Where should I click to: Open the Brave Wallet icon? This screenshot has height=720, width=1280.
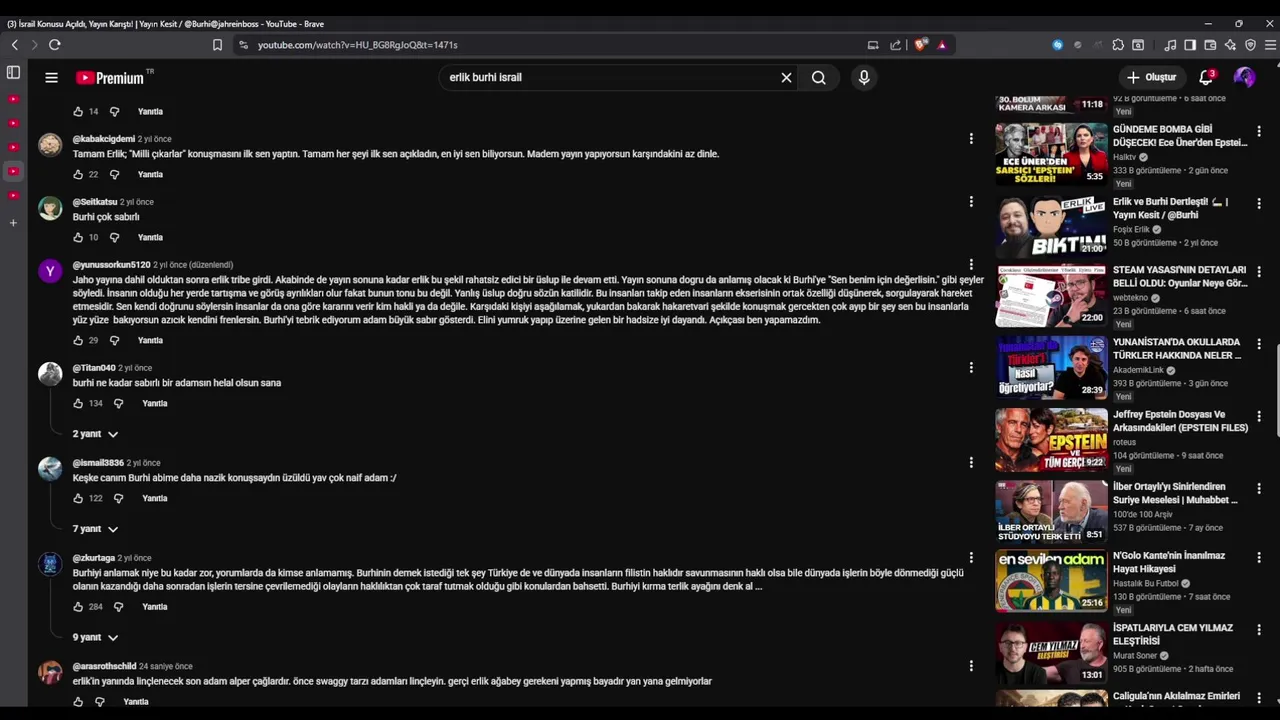[1210, 45]
